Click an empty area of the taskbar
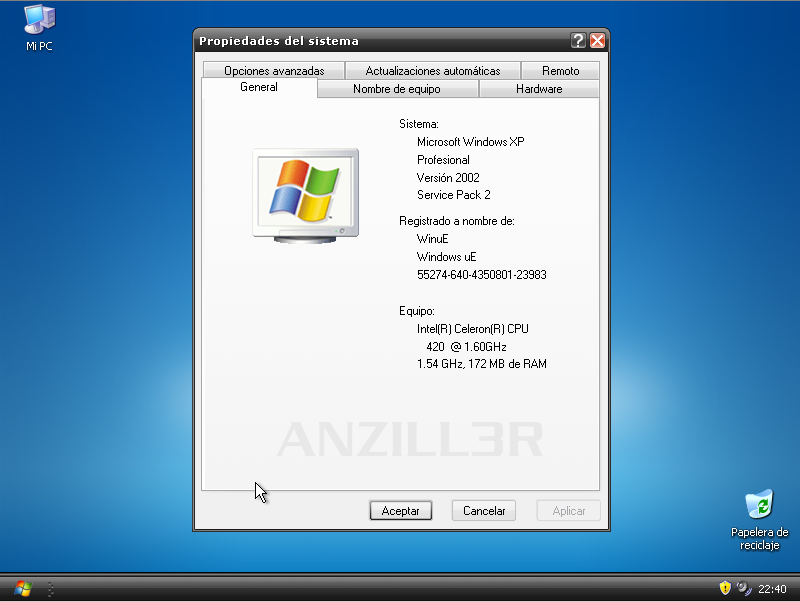The width and height of the screenshot is (800, 602). [x=400, y=590]
